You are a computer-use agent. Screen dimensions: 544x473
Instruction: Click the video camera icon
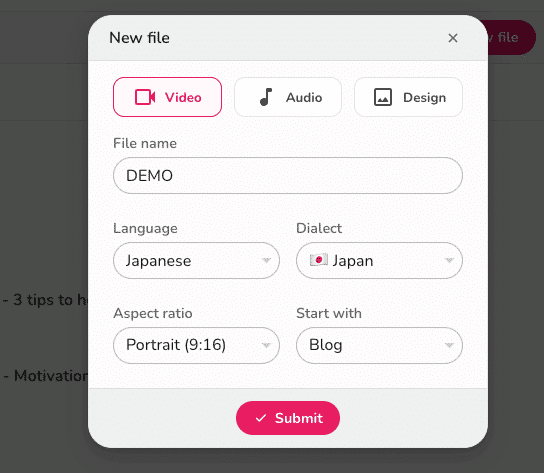[145, 97]
